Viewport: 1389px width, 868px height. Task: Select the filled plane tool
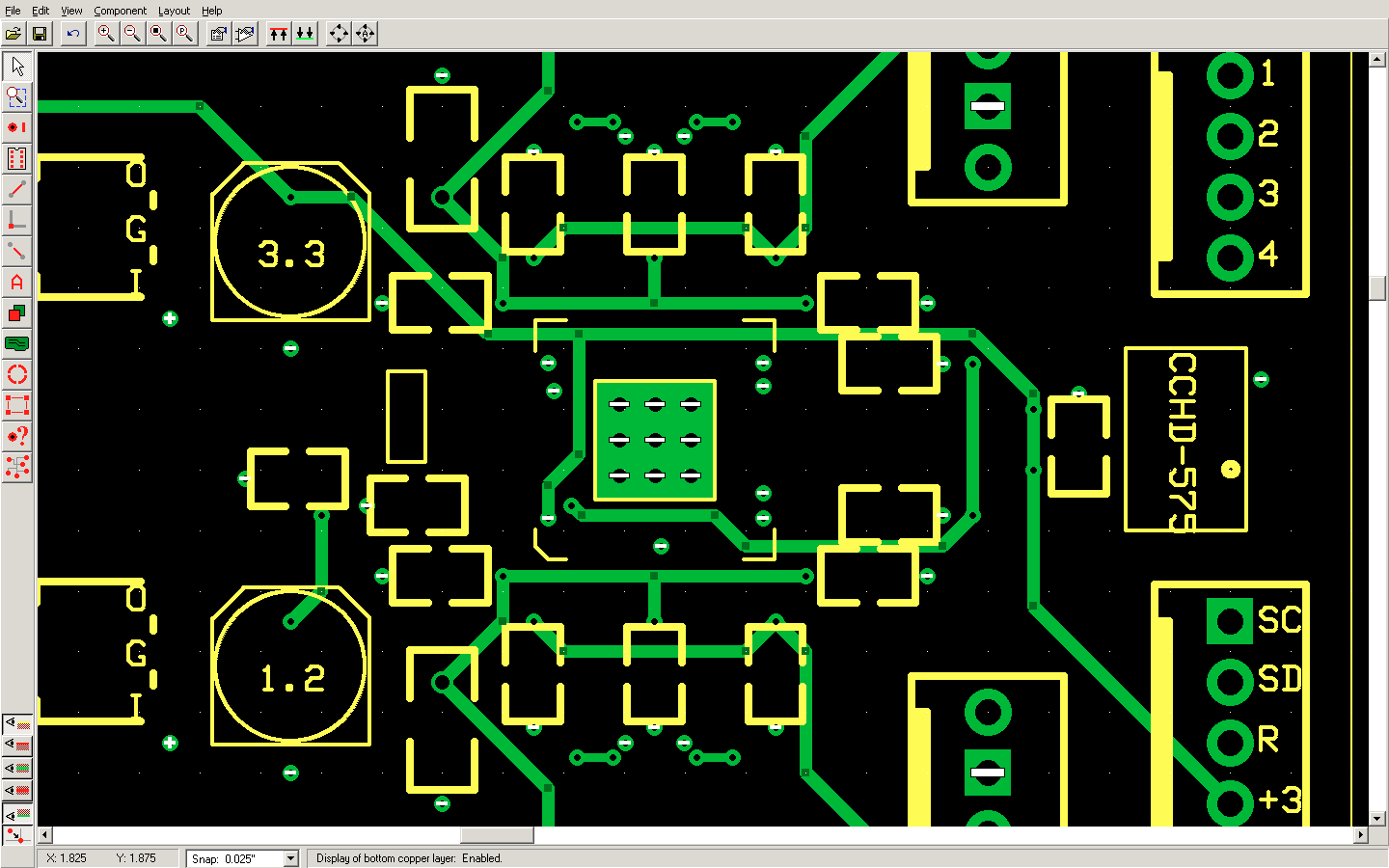tap(17, 313)
